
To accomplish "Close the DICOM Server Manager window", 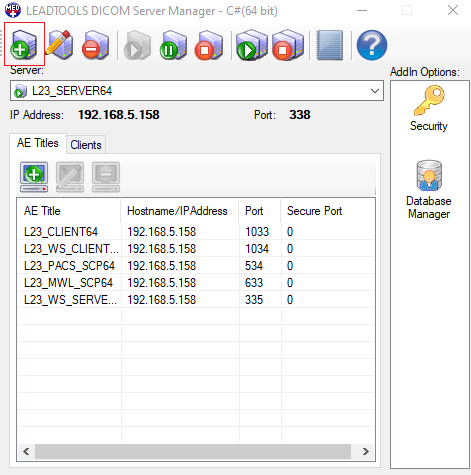I will [x=453, y=11].
